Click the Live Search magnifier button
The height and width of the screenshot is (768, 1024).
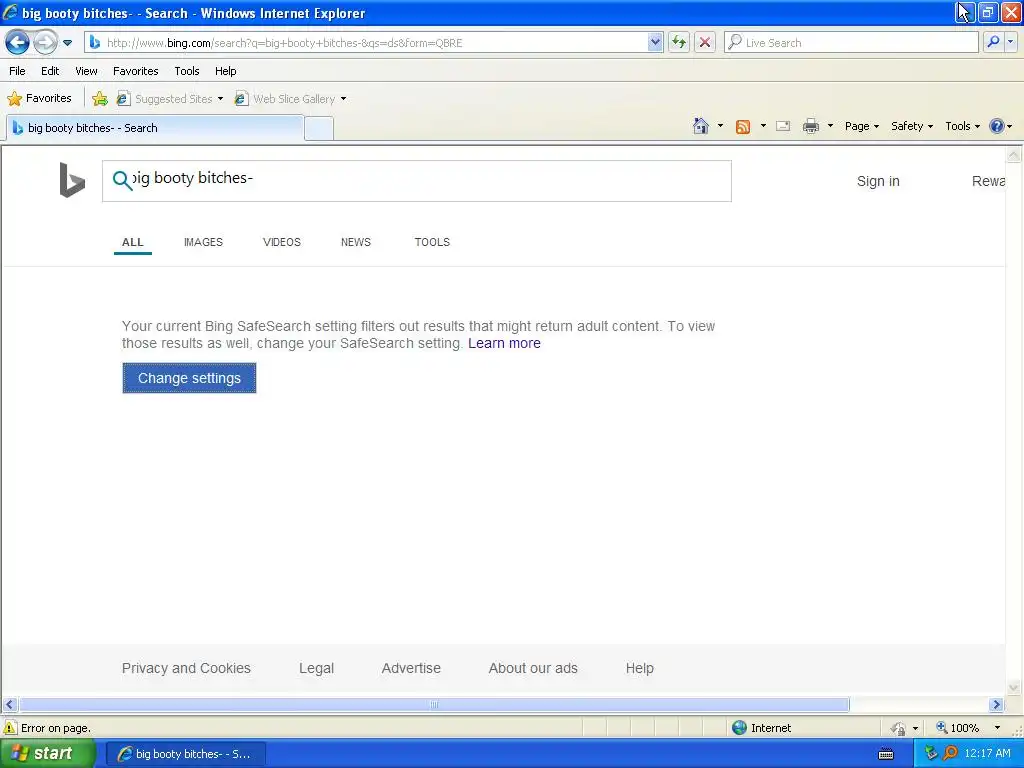(x=993, y=42)
